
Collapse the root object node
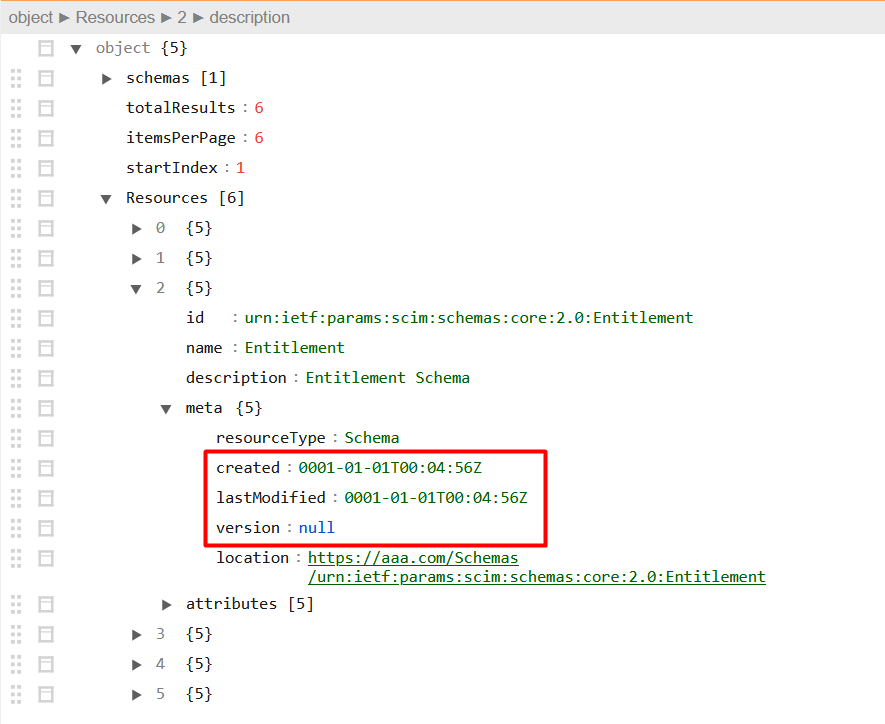pyautogui.click(x=76, y=49)
